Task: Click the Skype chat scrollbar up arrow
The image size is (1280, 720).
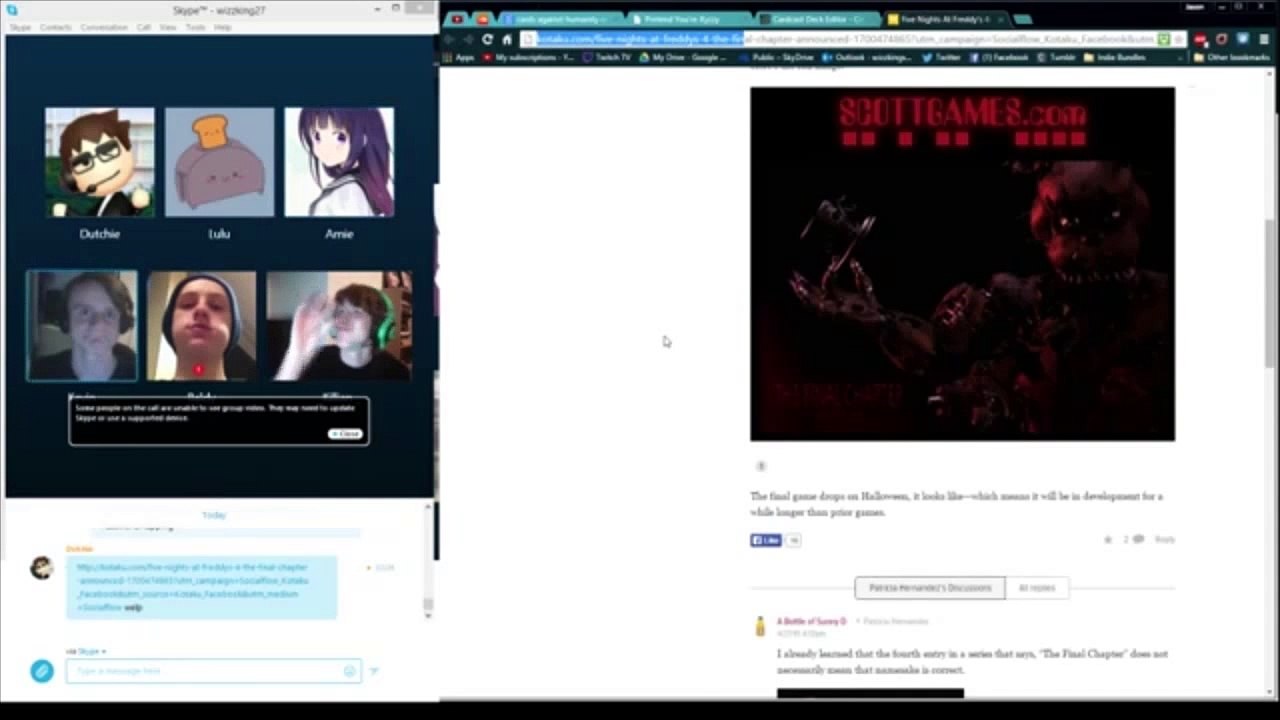Action: 429,507
